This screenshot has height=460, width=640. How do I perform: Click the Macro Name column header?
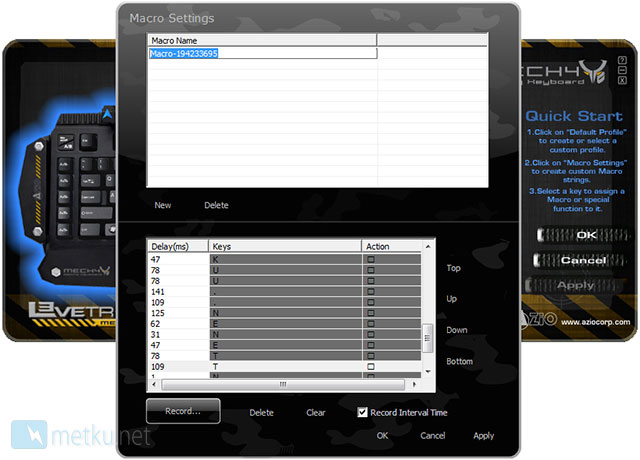click(x=262, y=40)
